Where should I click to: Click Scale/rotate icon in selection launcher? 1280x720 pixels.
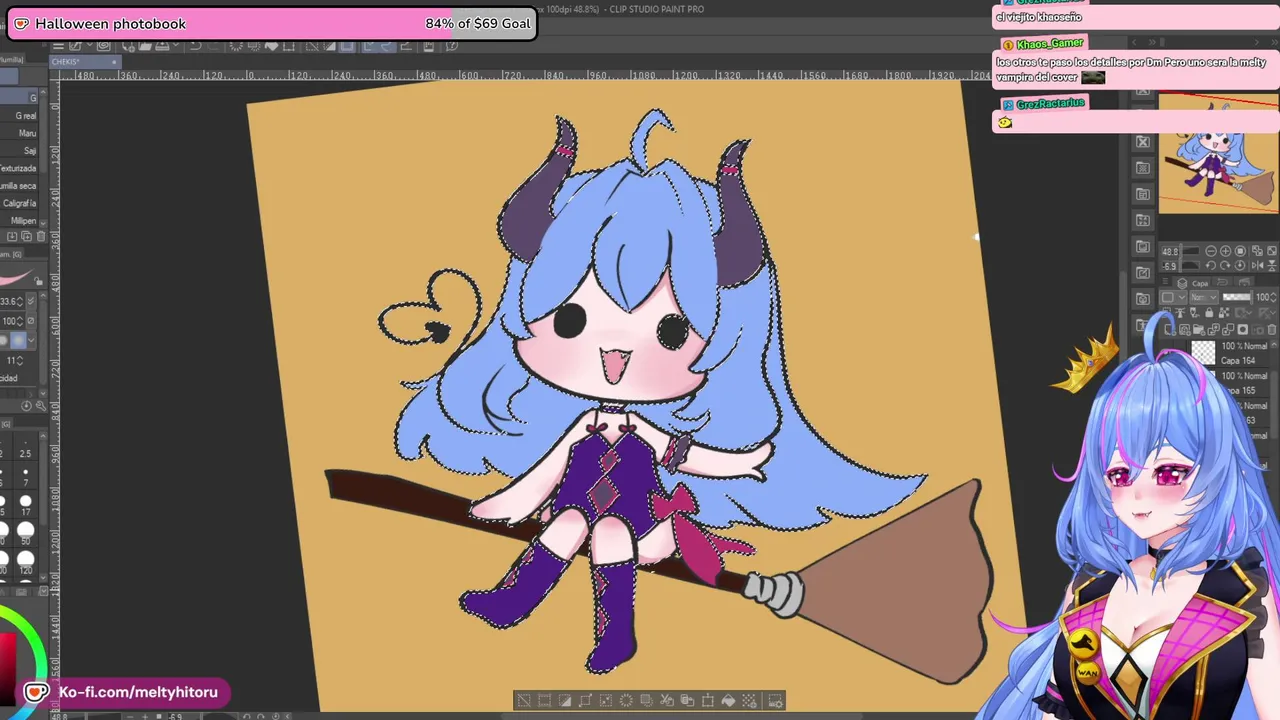[708, 701]
